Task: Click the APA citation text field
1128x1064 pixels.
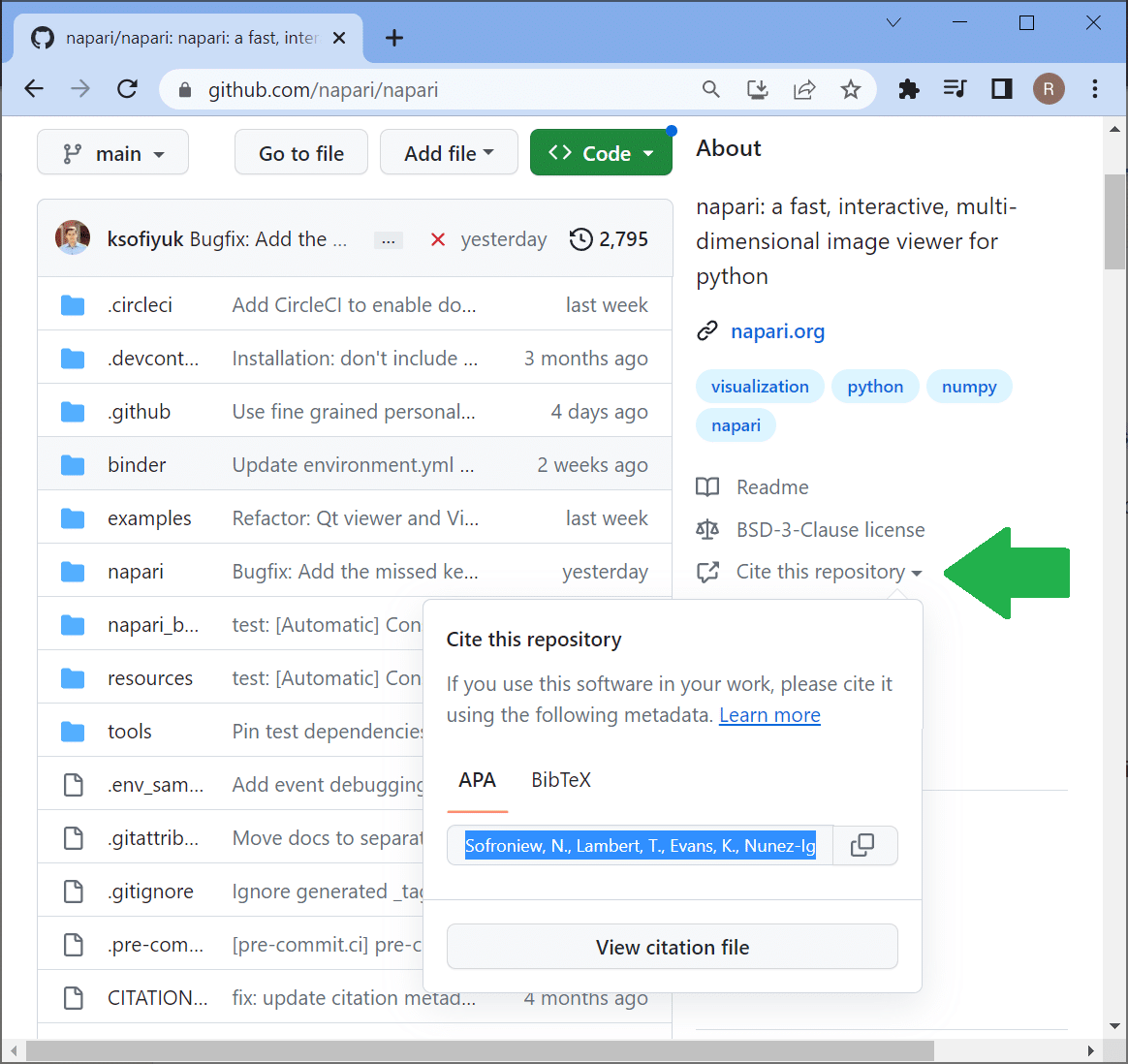Action: [x=640, y=845]
